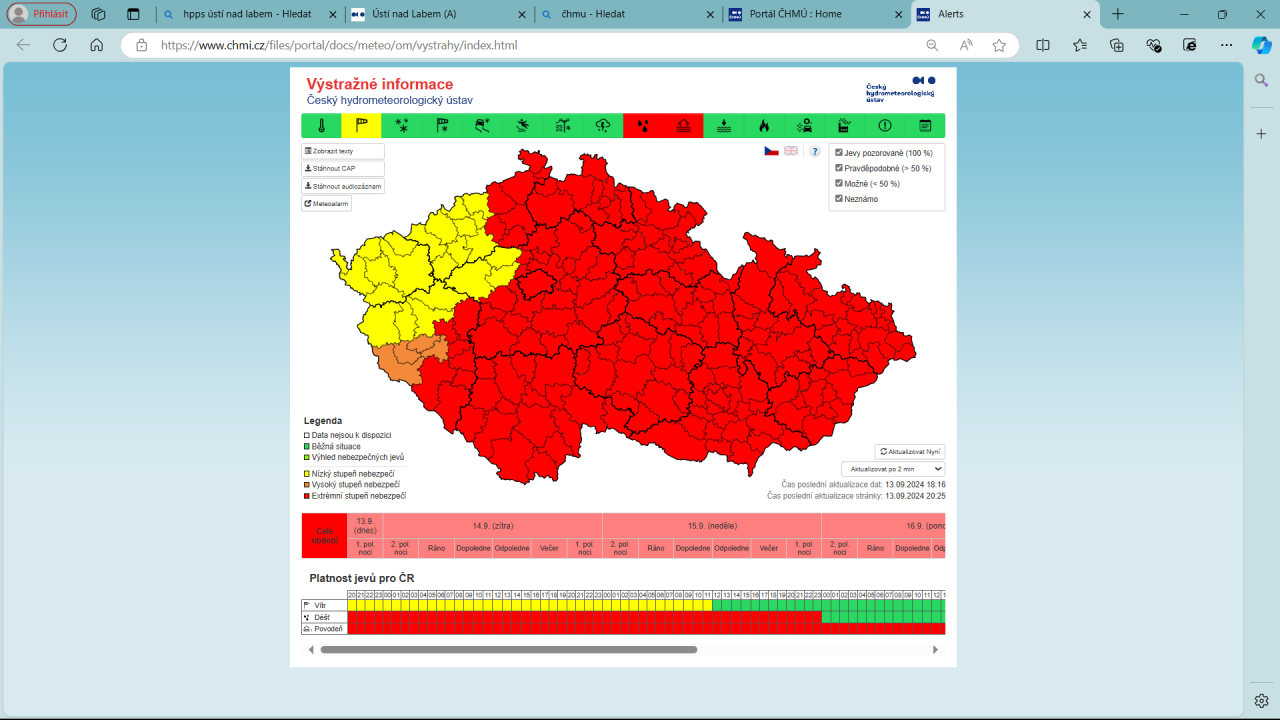Select the temperature thermometer warning icon
The image size is (1280, 720).
point(322,126)
